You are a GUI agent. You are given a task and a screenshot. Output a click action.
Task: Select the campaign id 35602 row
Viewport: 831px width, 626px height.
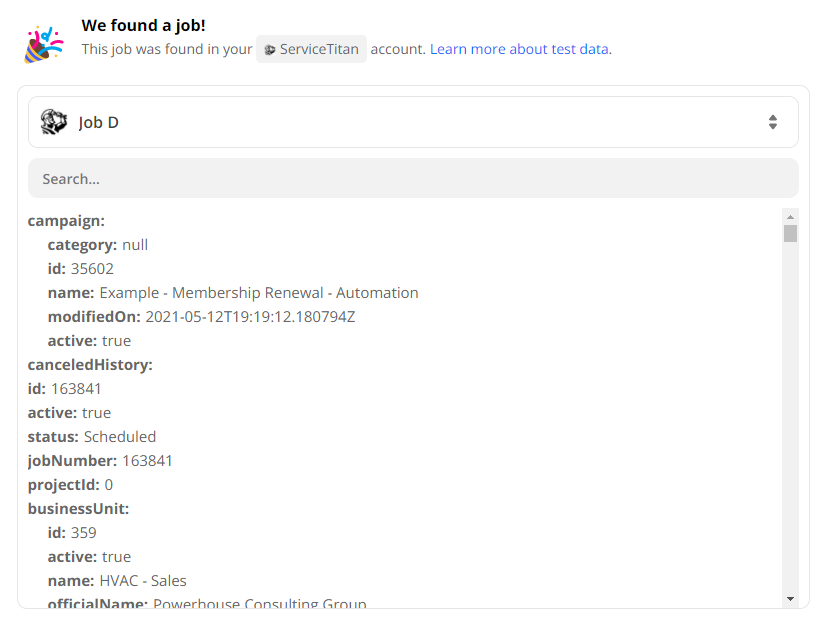coord(81,269)
